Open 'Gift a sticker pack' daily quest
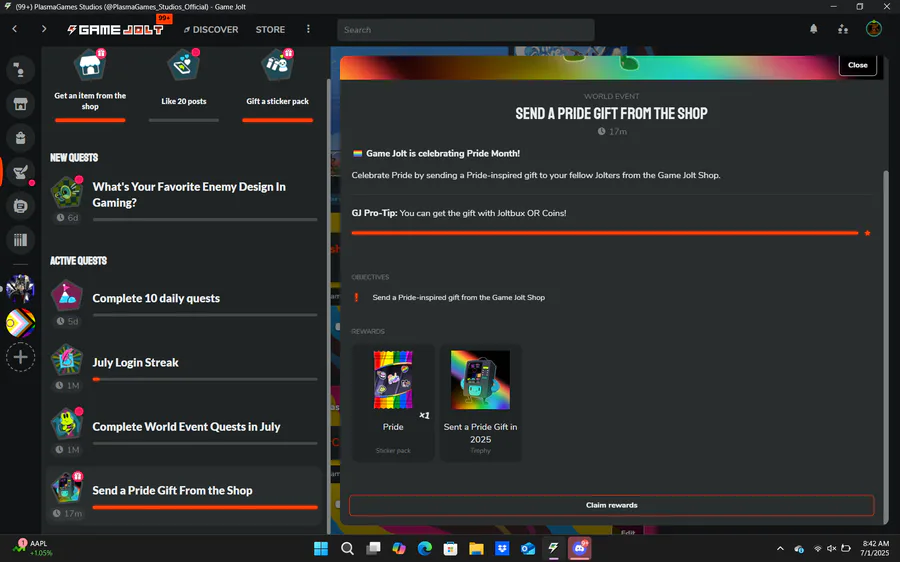Viewport: 900px width, 562px height. tap(277, 85)
